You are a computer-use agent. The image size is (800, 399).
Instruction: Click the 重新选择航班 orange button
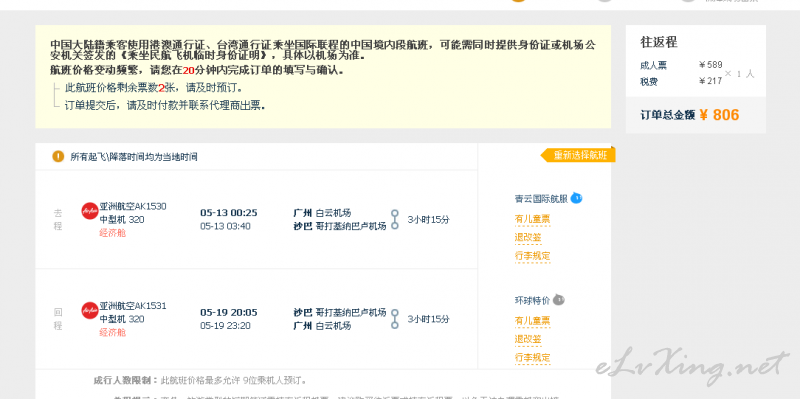click(x=578, y=155)
